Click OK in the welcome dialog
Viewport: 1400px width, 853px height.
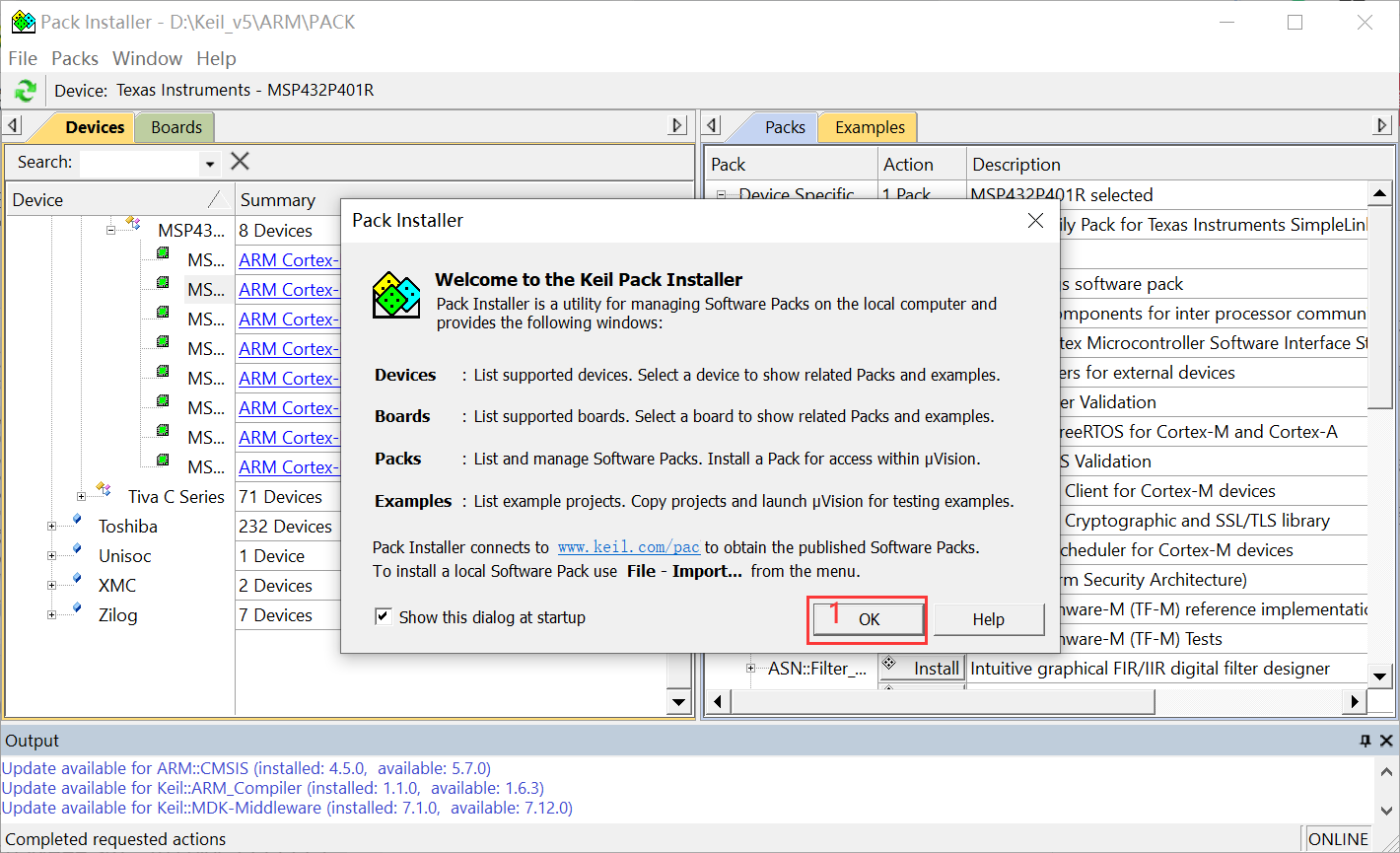tap(868, 619)
